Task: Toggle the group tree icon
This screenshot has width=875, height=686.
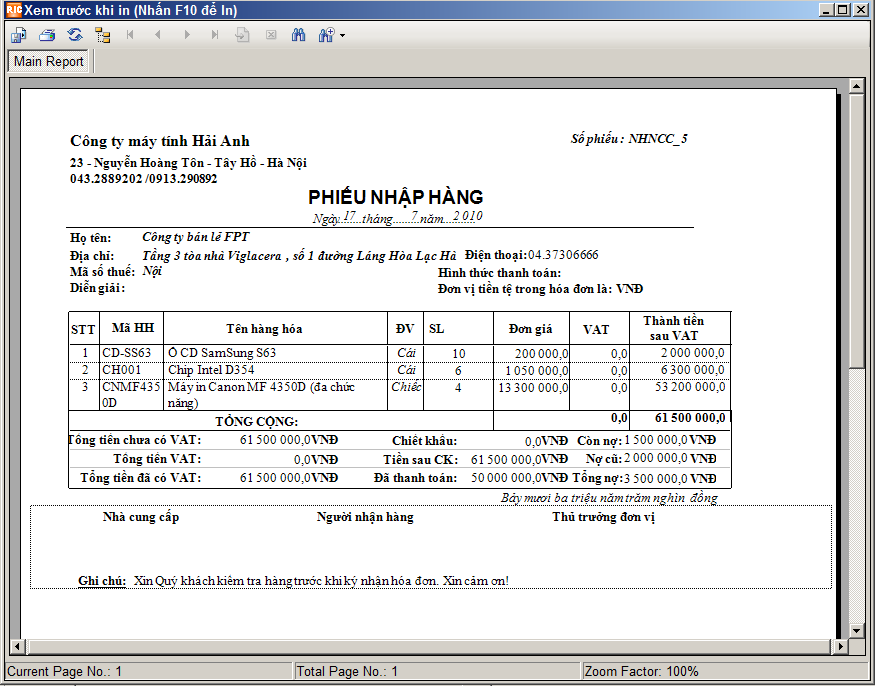Action: pyautogui.click(x=103, y=35)
